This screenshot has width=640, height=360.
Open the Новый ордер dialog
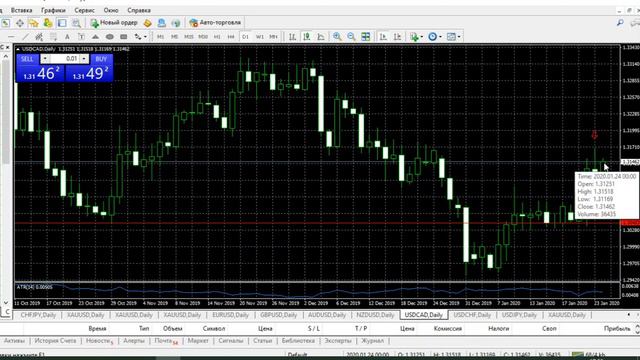(114, 23)
